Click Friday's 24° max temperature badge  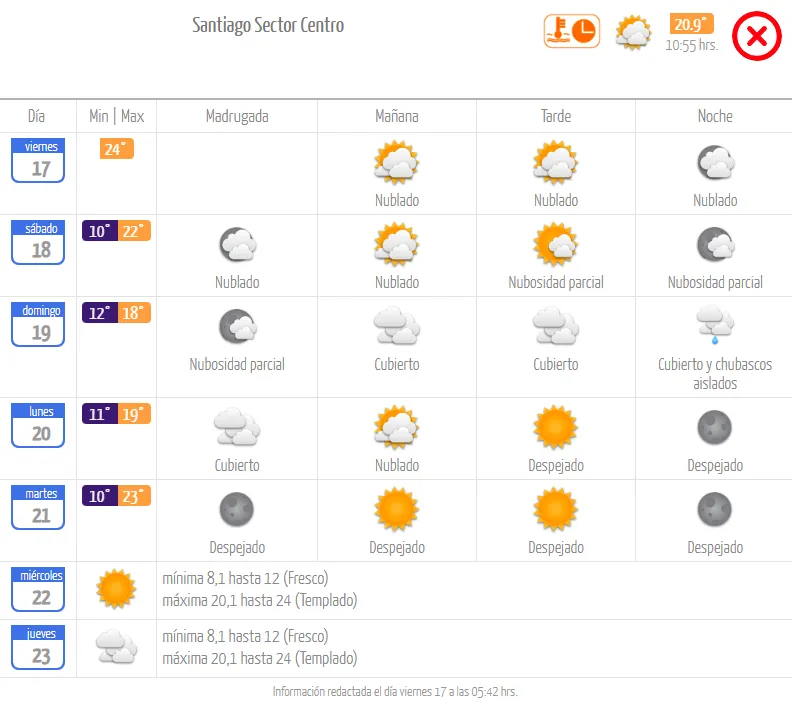click(116, 149)
